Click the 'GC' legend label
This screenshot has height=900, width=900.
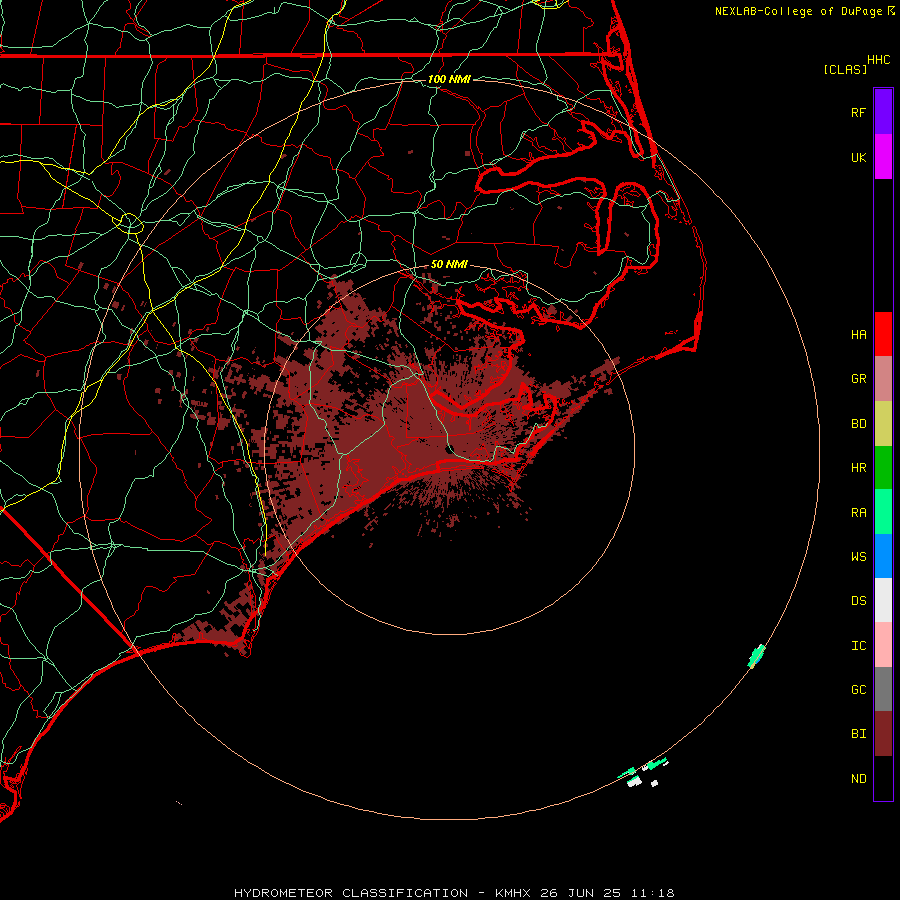click(858, 689)
